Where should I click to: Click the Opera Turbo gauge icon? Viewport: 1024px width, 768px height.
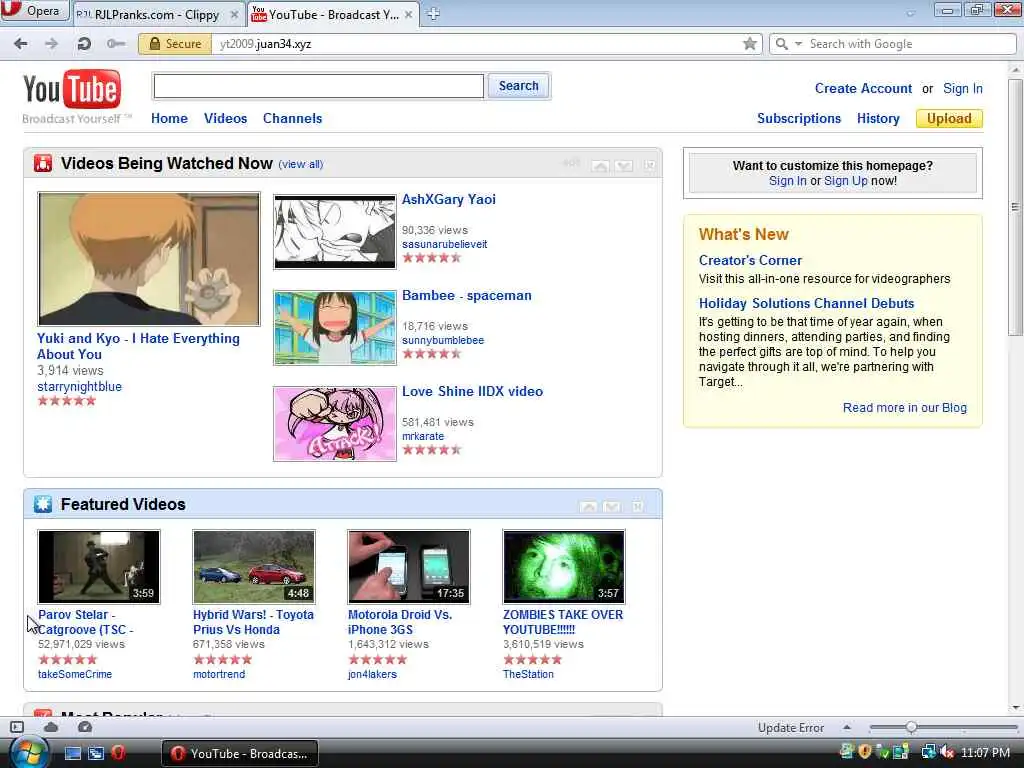[85, 727]
